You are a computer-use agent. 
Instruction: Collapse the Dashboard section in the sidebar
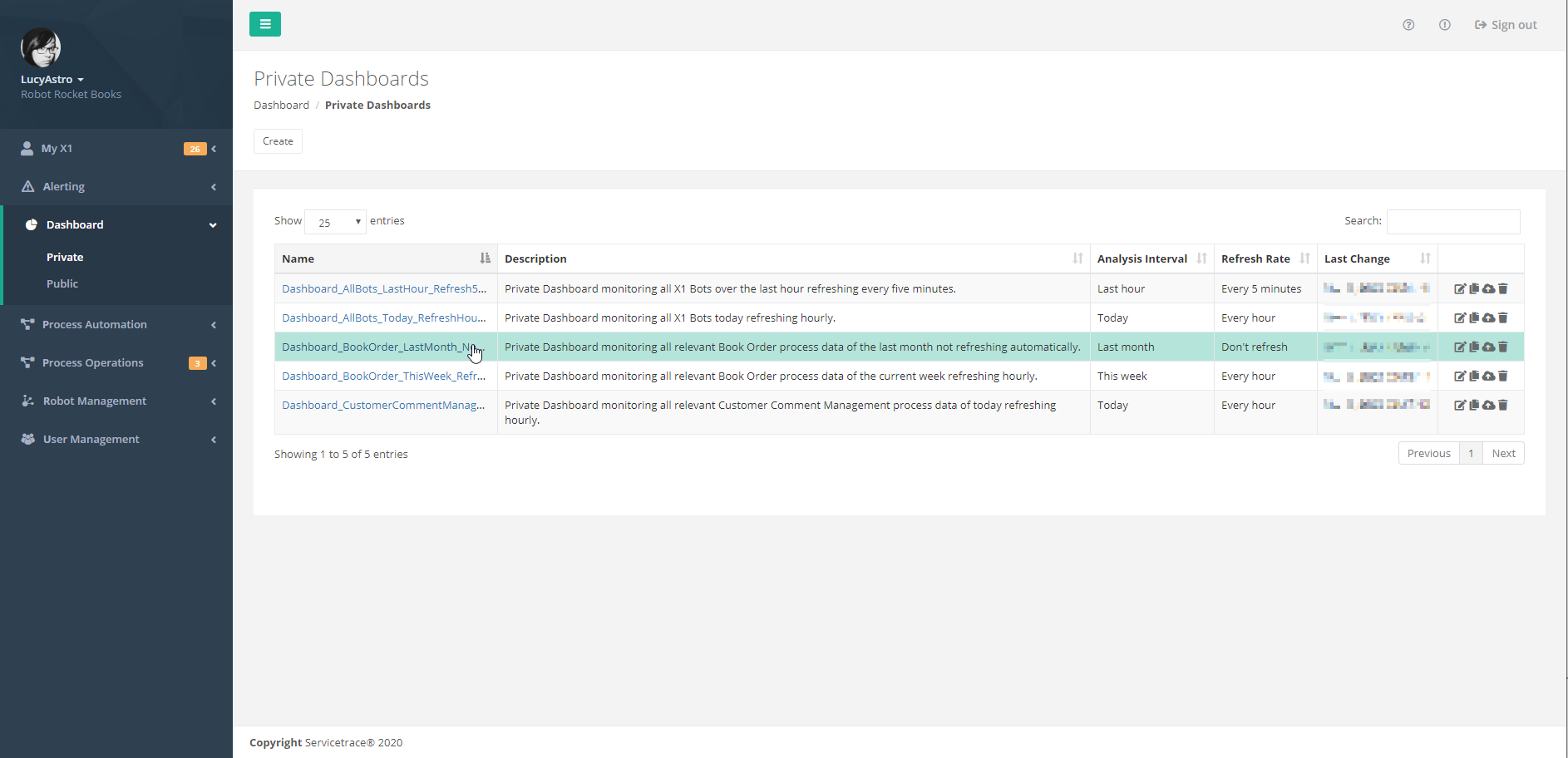pos(214,224)
